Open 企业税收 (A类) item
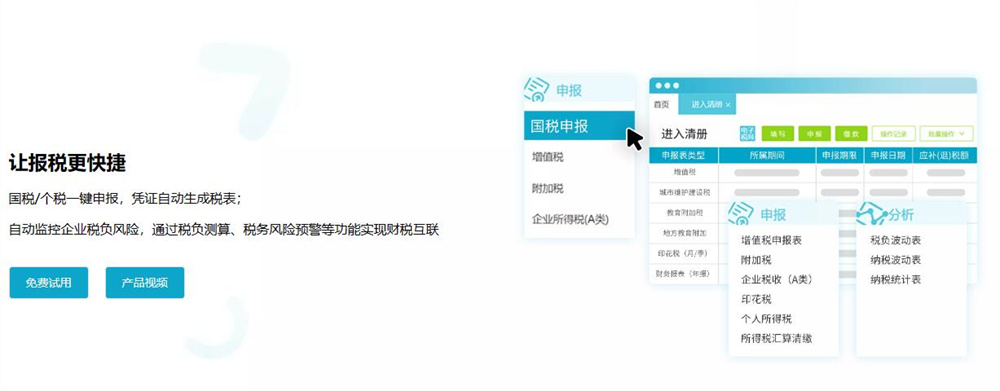This screenshot has width=1000, height=391. [777, 279]
